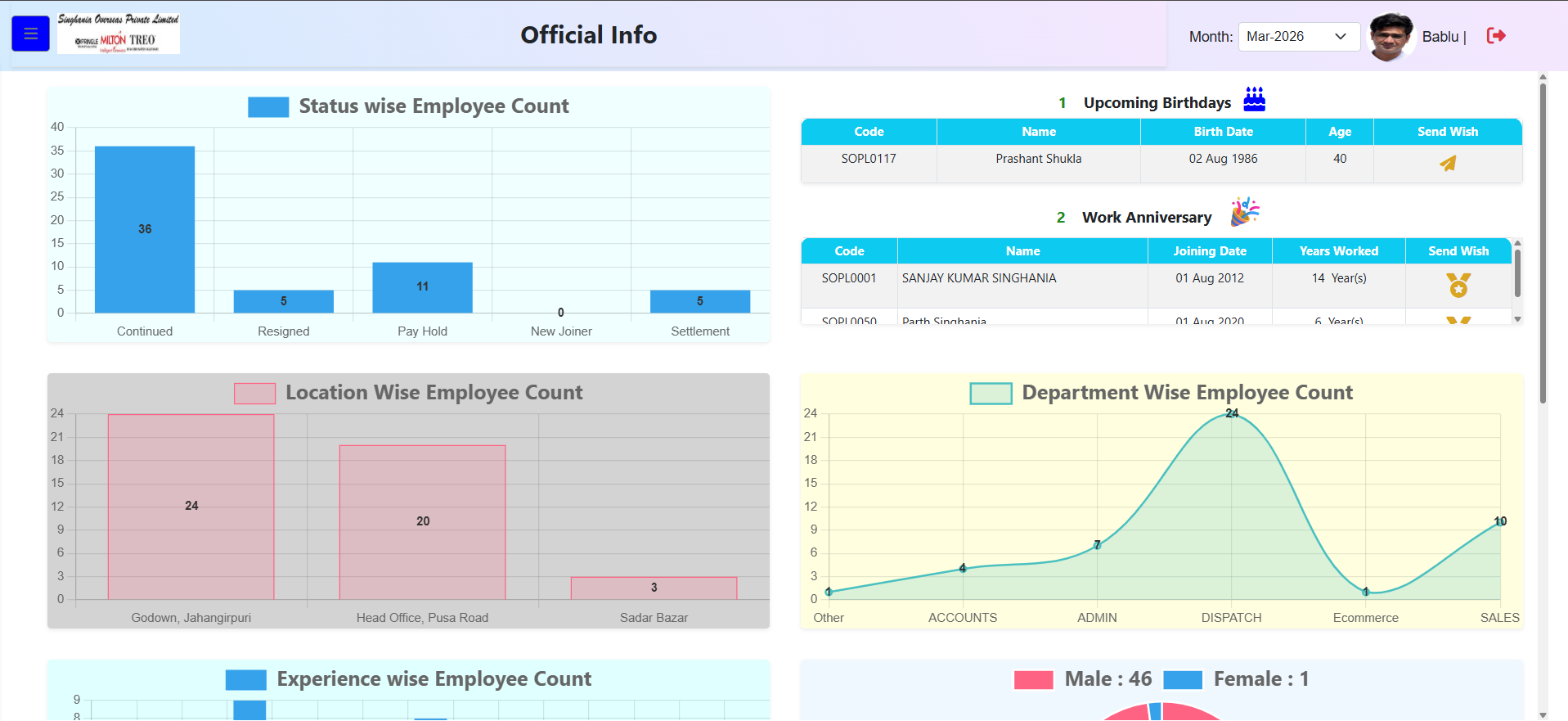The width and height of the screenshot is (1568, 721).
Task: Click the ADMIN data point
Action: tap(1097, 545)
